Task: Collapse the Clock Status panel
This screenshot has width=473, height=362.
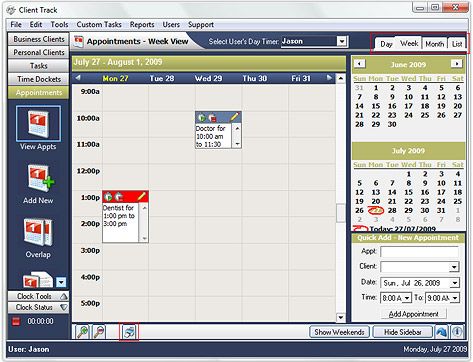Action: pyautogui.click(x=64, y=307)
